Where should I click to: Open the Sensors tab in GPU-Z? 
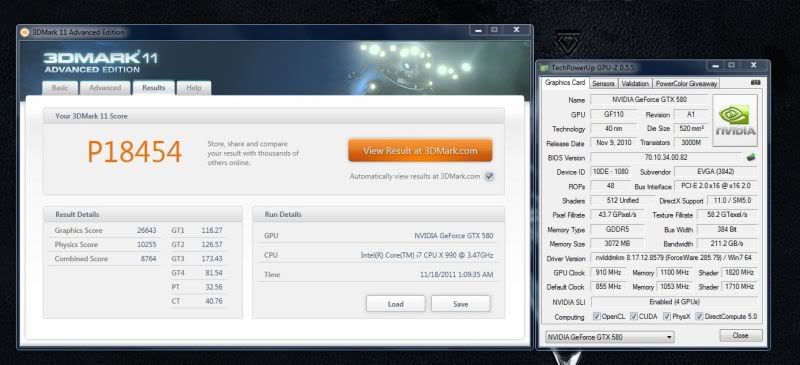point(603,83)
